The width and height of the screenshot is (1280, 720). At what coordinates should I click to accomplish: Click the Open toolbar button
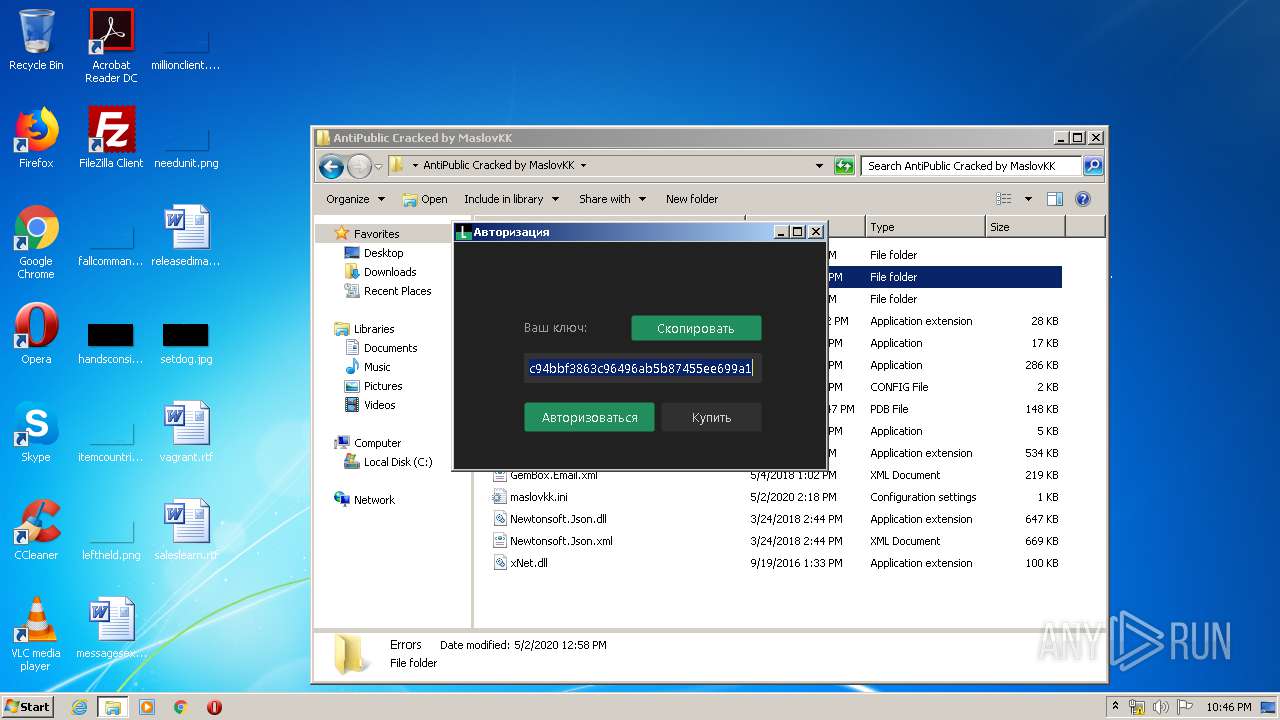[x=425, y=199]
